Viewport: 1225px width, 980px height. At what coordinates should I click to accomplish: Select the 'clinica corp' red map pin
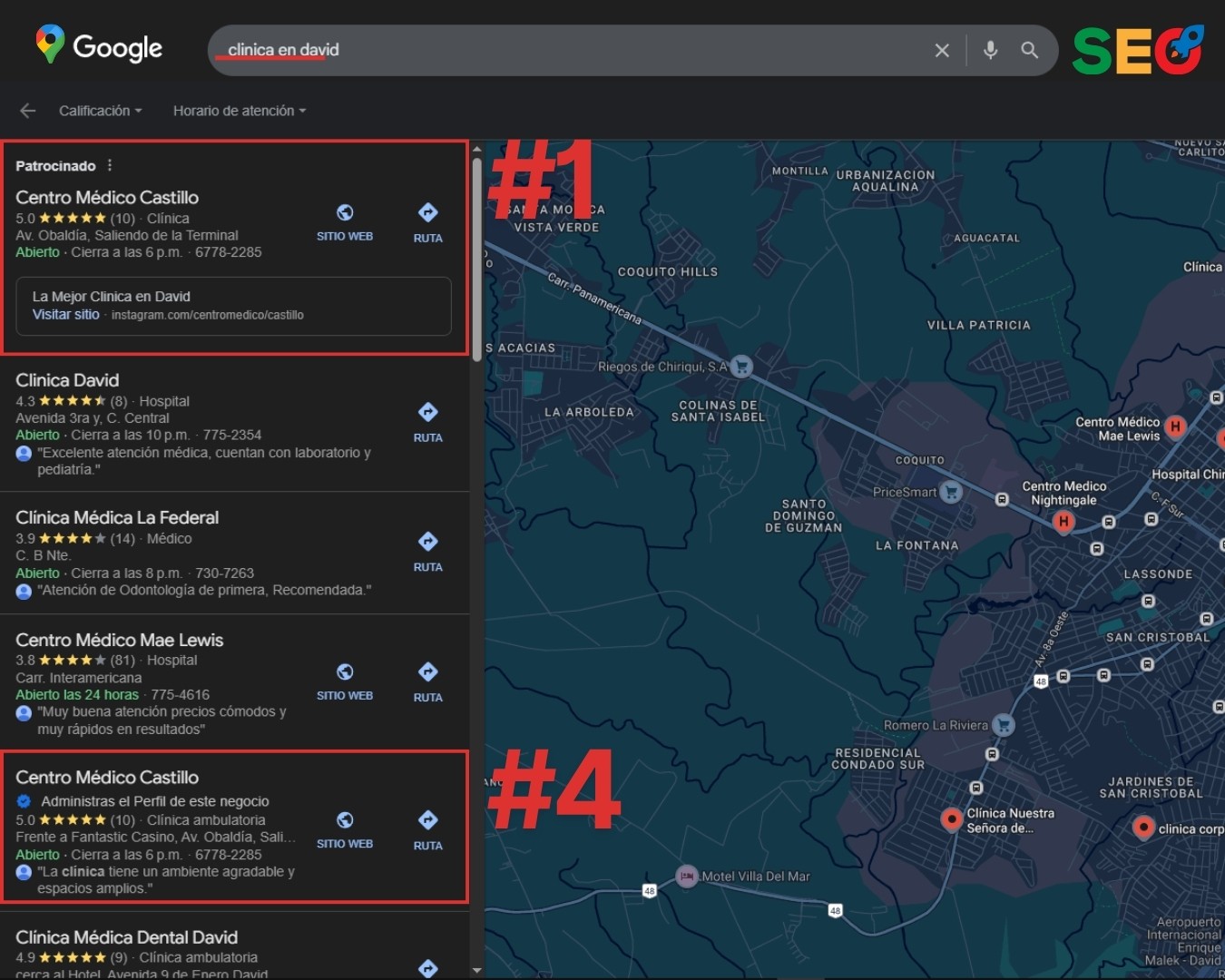click(1144, 827)
